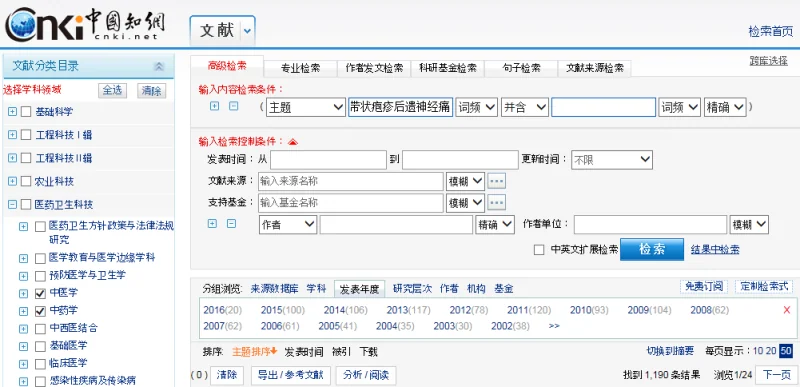Click the CNKI logo
The image size is (800, 387).
pyautogui.click(x=85, y=25)
